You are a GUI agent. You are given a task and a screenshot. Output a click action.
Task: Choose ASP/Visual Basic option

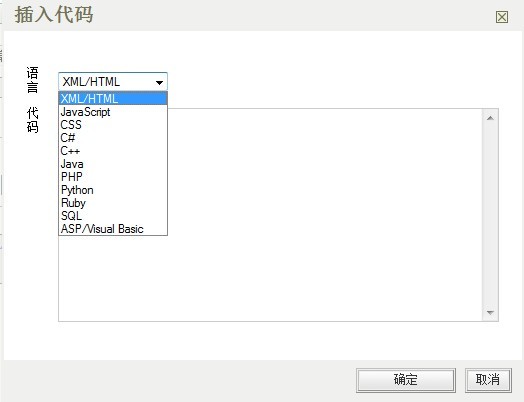point(113,229)
